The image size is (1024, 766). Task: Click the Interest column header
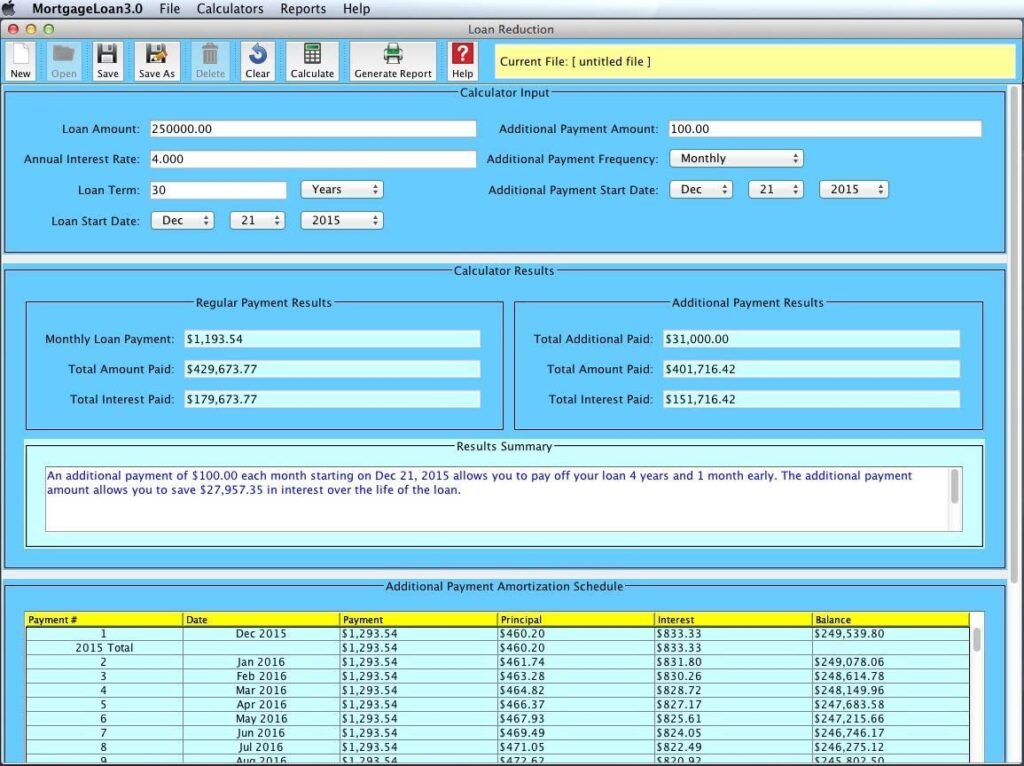(733, 620)
